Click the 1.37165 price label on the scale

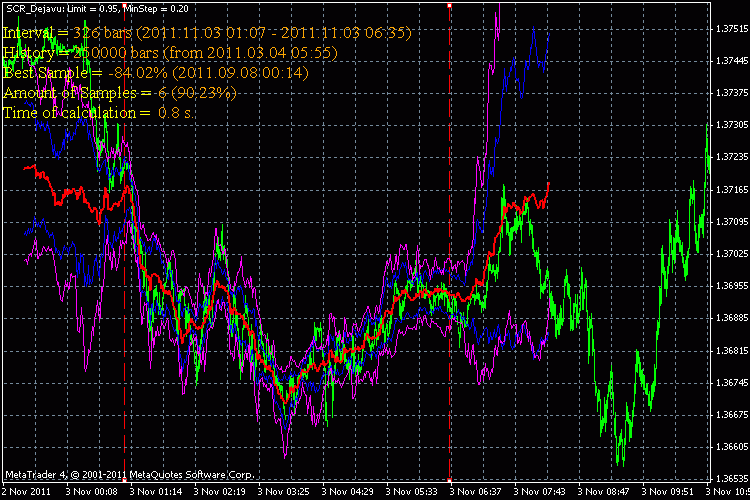[x=727, y=190]
